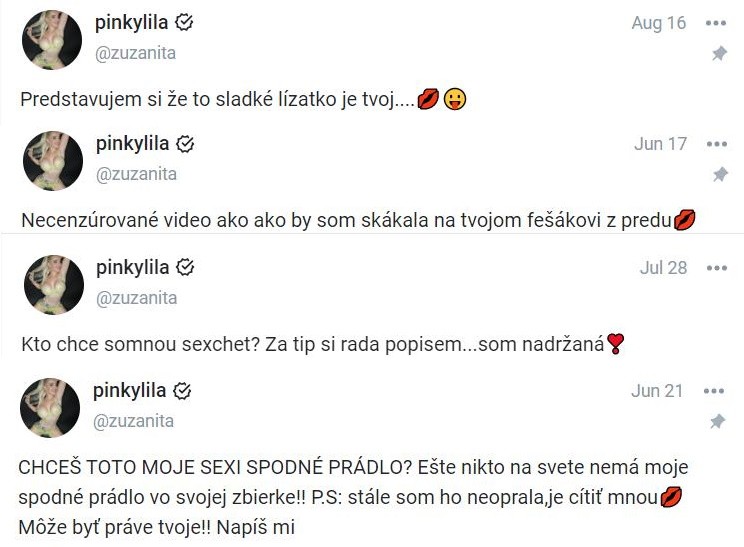Click the verified badge on the Jul 28 post
This screenshot has height=547, width=744.
(x=185, y=268)
